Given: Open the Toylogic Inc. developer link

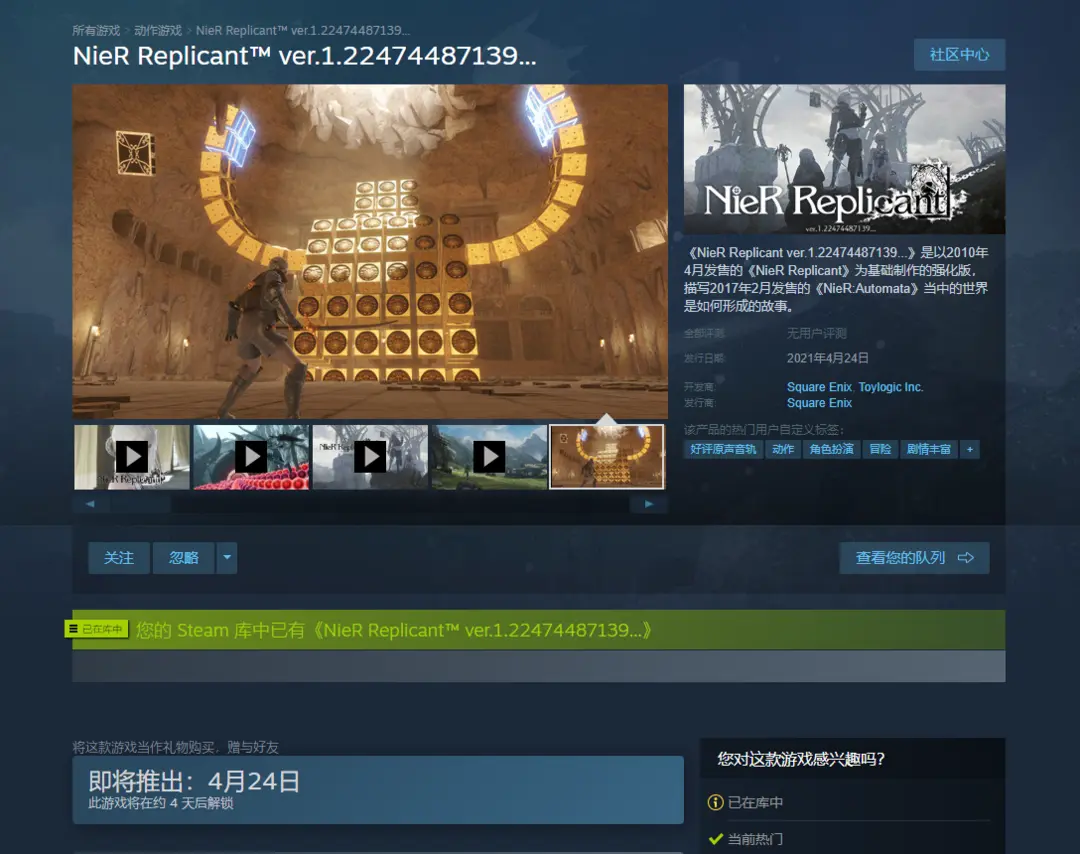Looking at the screenshot, I should (891, 387).
